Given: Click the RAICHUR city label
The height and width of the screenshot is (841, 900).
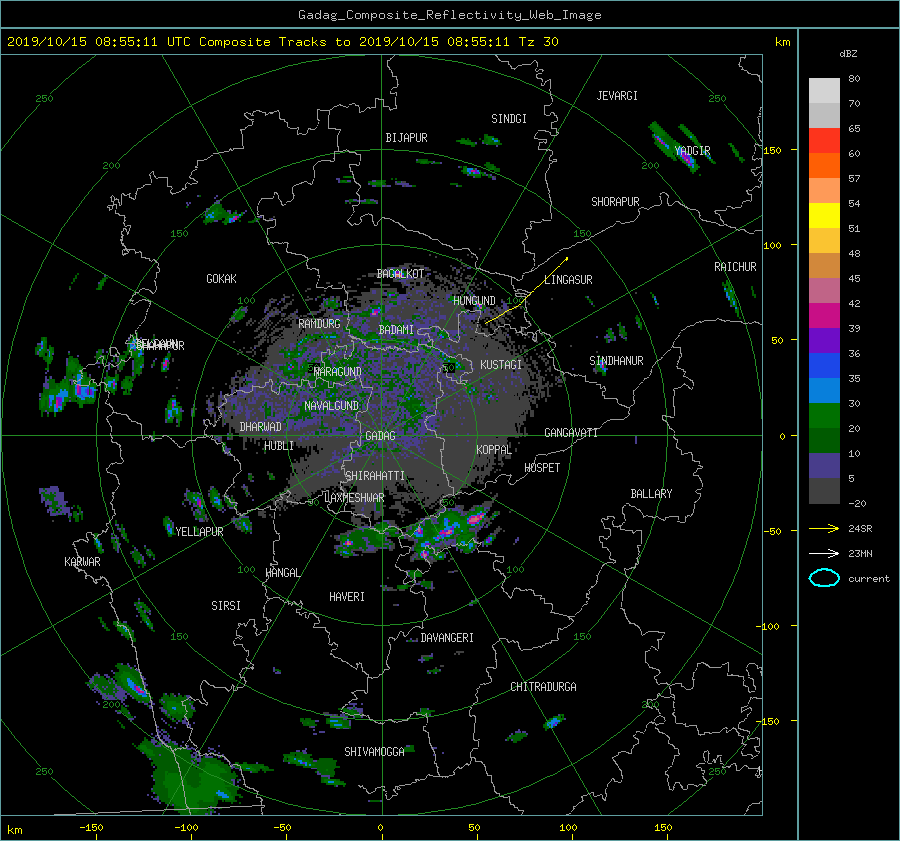Looking at the screenshot, I should pyautogui.click(x=735, y=266).
